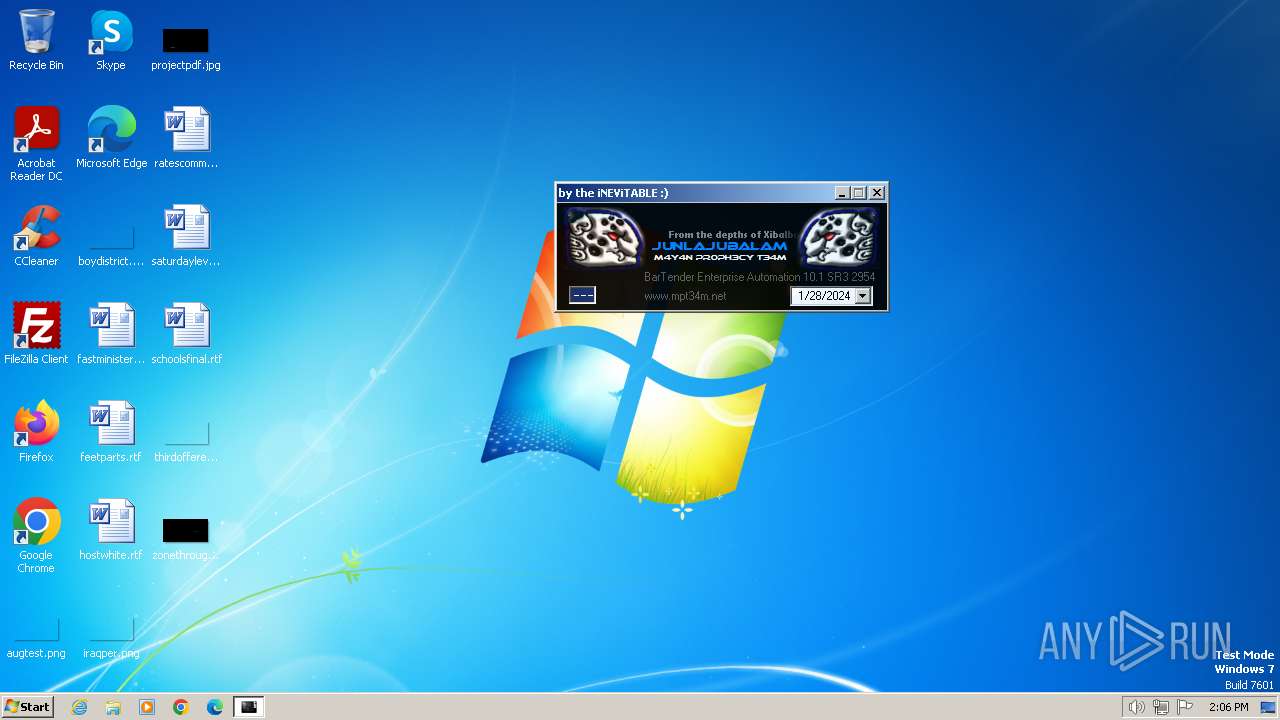The height and width of the screenshot is (720, 1280).
Task: Select projectpdf.jpg desktop file
Action: (186, 48)
